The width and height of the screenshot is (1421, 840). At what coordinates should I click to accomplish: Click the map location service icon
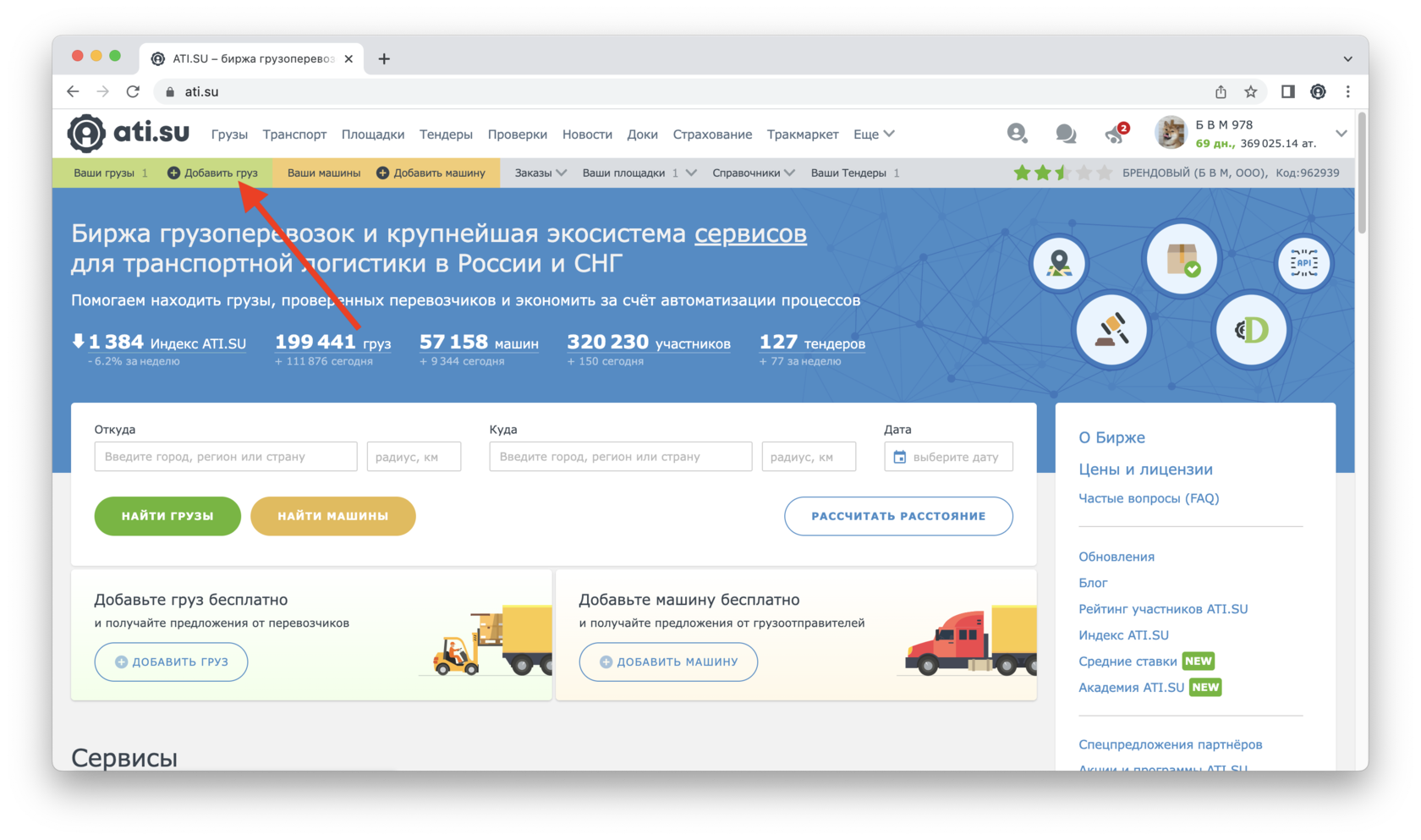coord(1059,263)
